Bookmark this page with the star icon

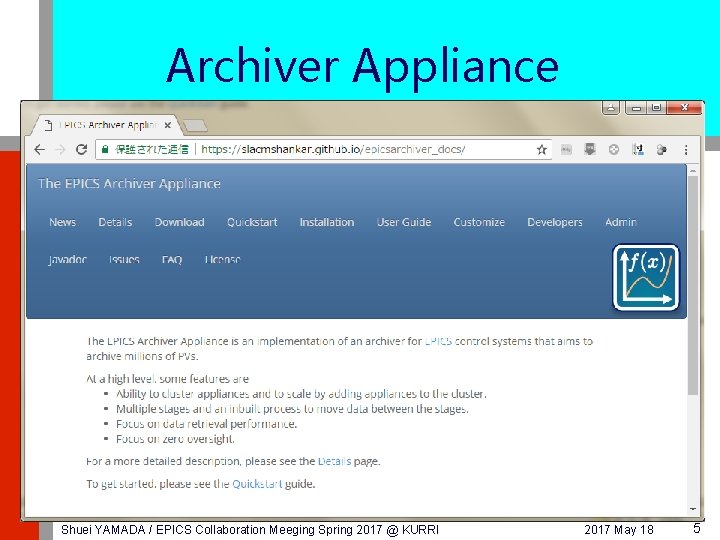(x=542, y=150)
